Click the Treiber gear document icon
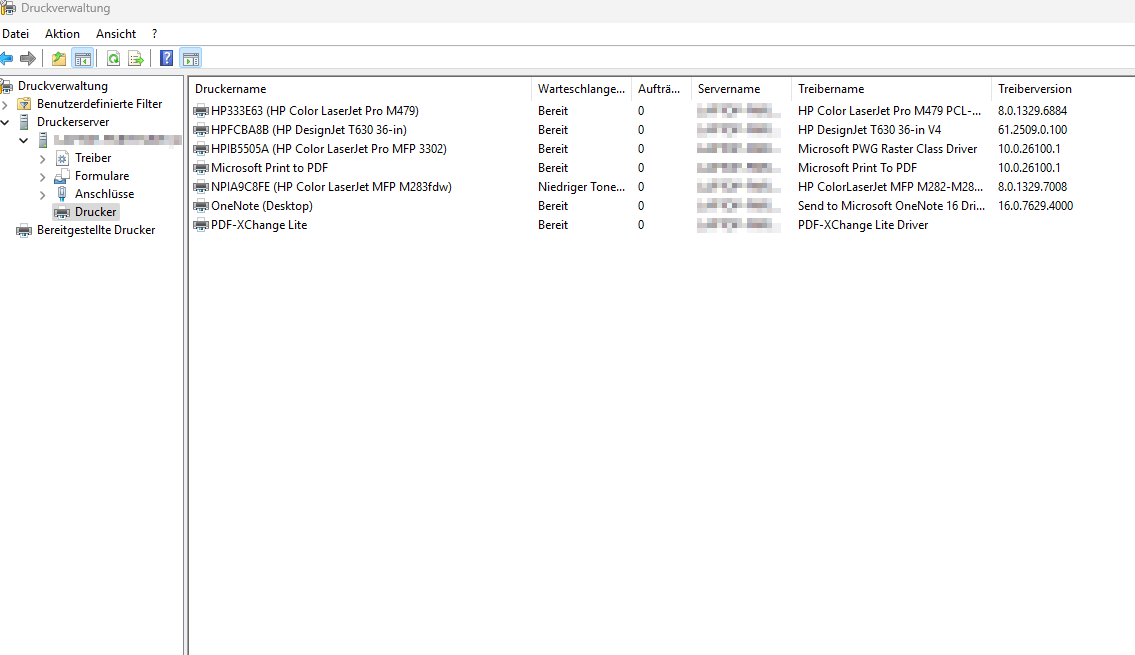 (x=62, y=158)
